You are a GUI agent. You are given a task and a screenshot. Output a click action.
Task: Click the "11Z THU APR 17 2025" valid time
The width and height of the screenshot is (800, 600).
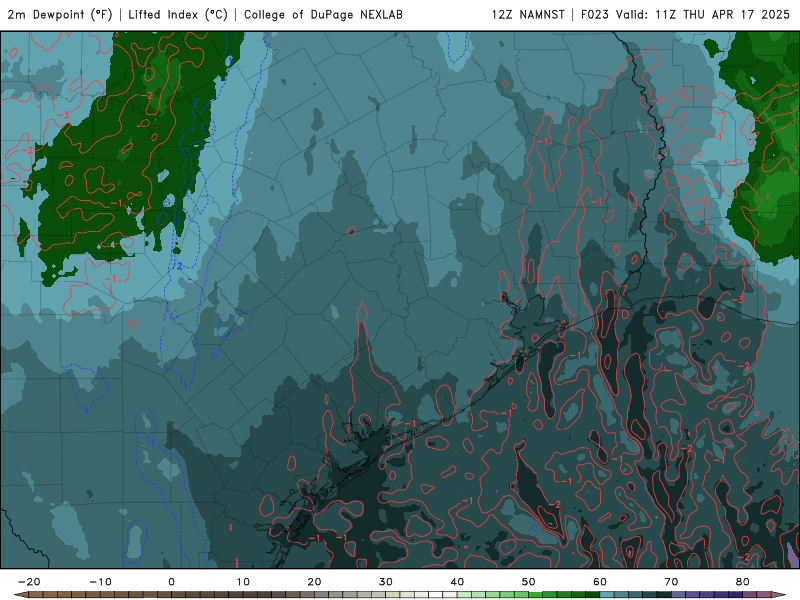tap(722, 15)
